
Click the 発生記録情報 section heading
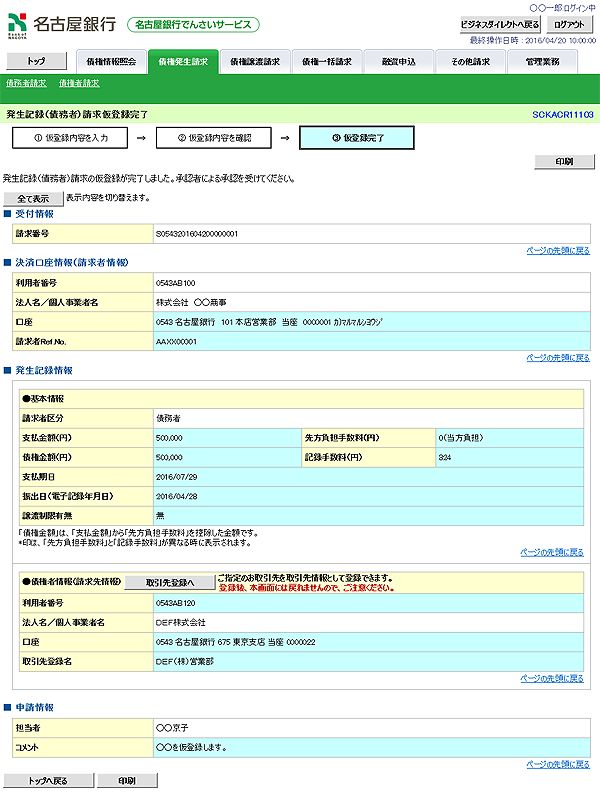[x=44, y=370]
